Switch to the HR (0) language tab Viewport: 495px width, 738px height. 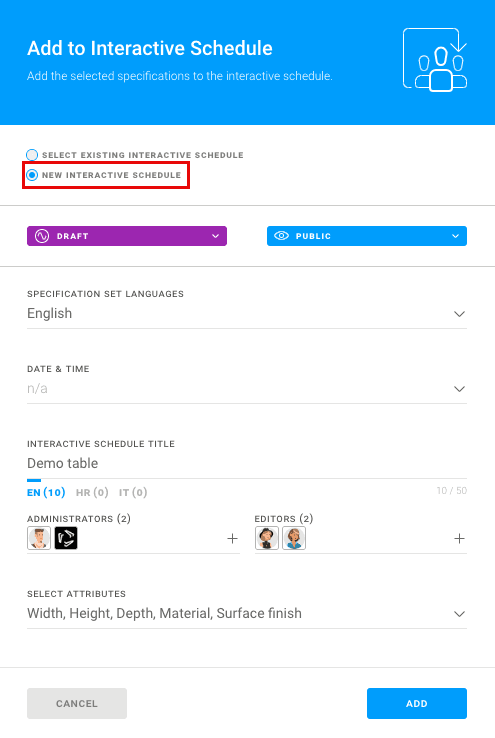point(92,492)
